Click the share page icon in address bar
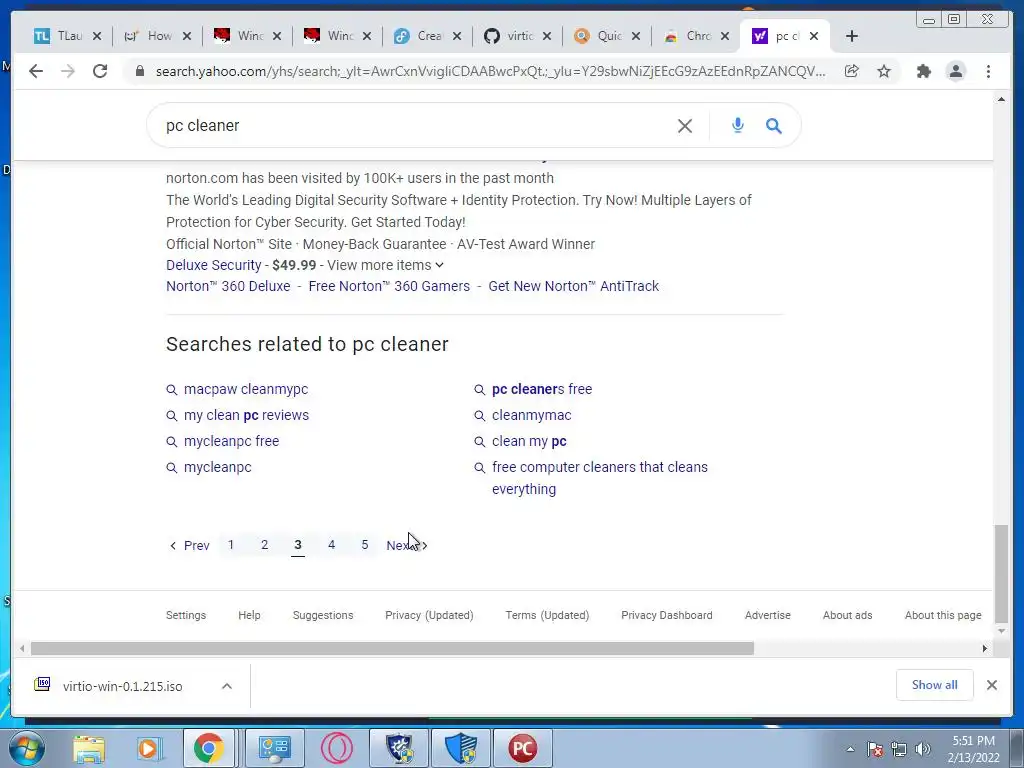The image size is (1024, 768). (852, 71)
